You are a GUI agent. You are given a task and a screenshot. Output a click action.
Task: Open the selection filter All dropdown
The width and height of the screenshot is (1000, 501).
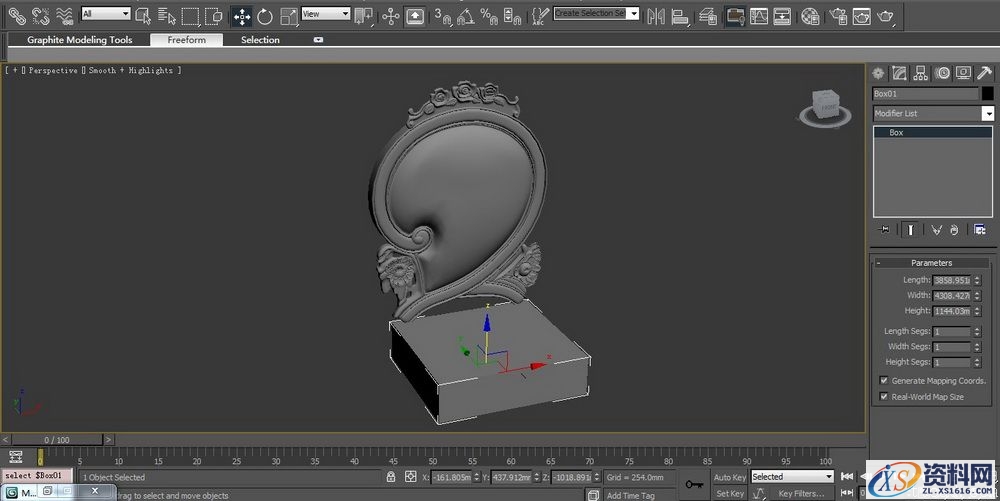pyautogui.click(x=105, y=14)
